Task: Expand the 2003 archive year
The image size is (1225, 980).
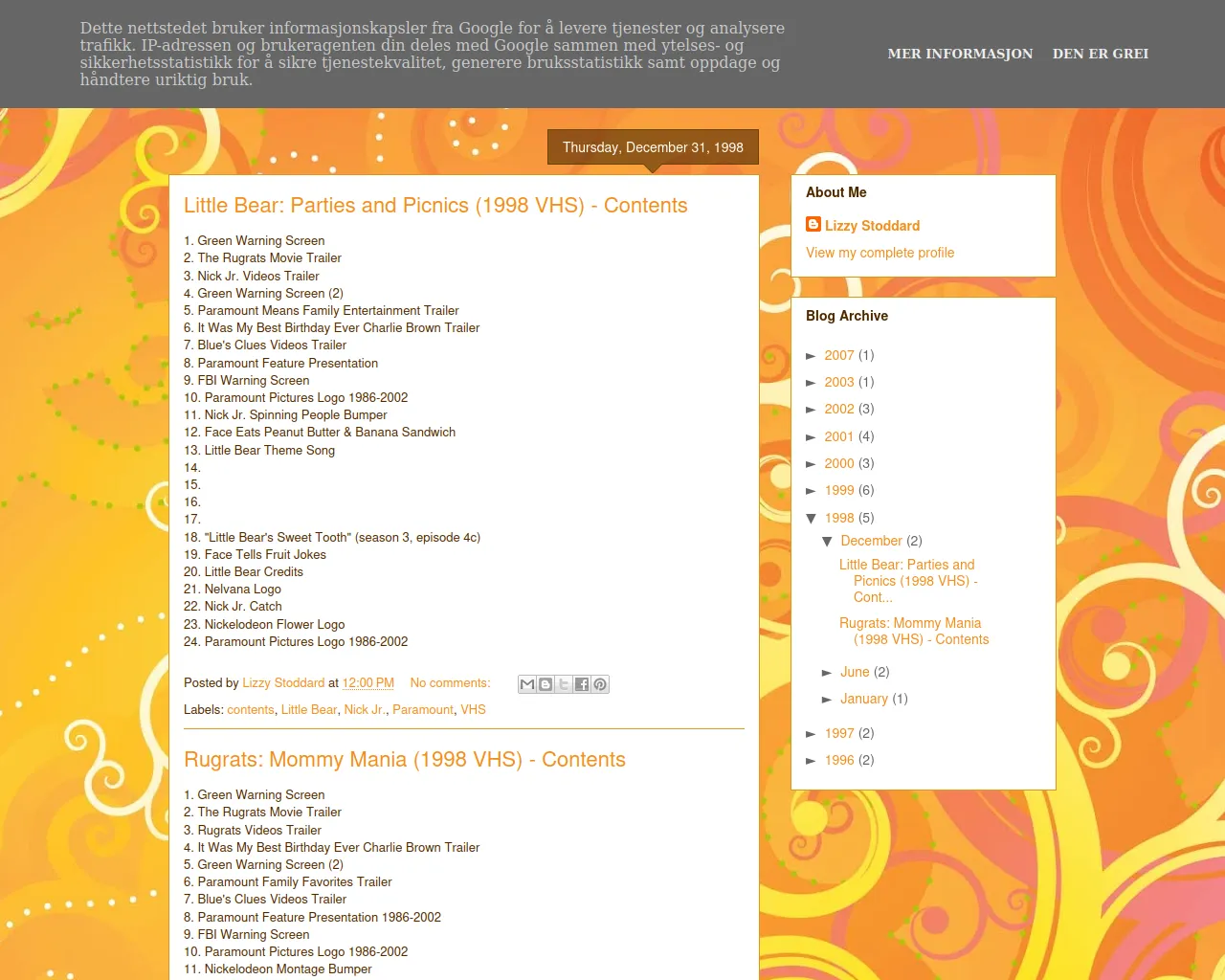Action: 812,383
